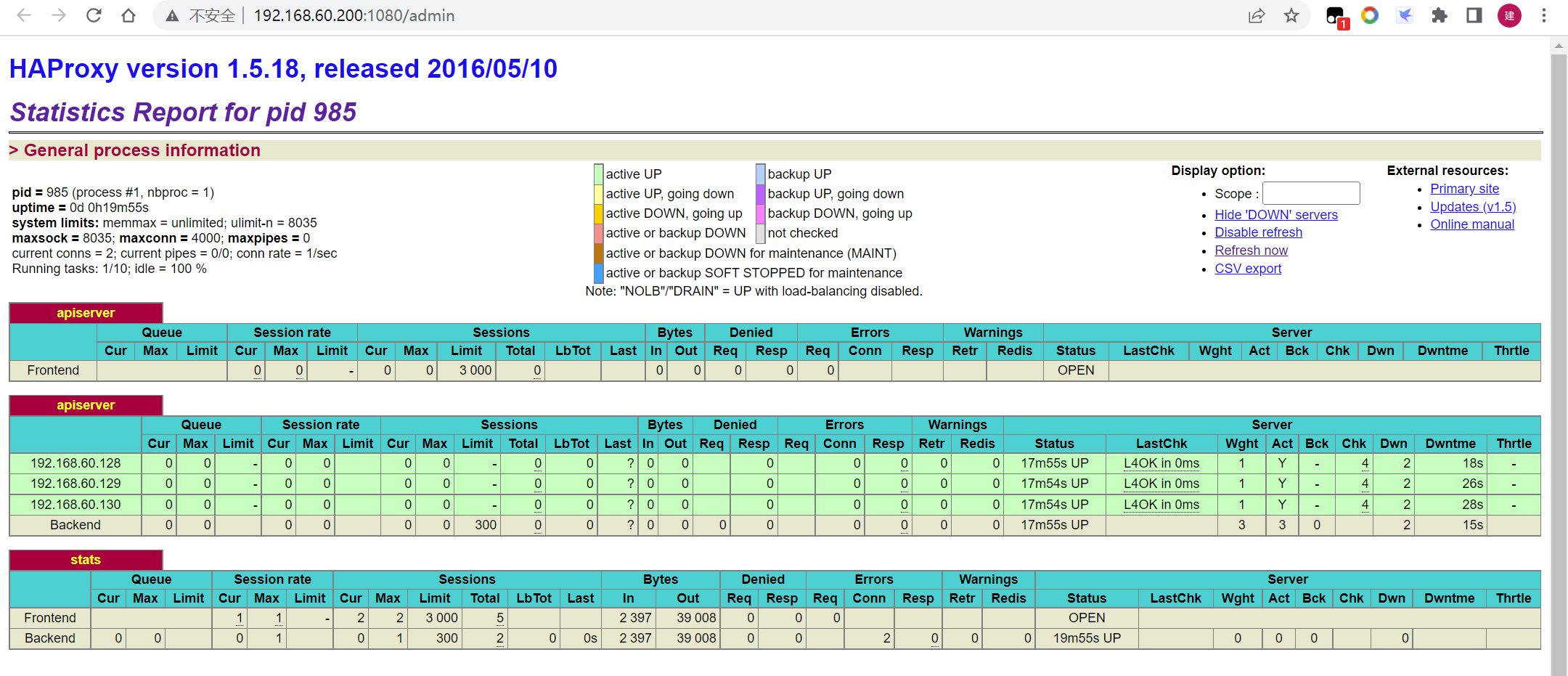
Task: Open the Chrome three-dot menu
Action: 1544,15
